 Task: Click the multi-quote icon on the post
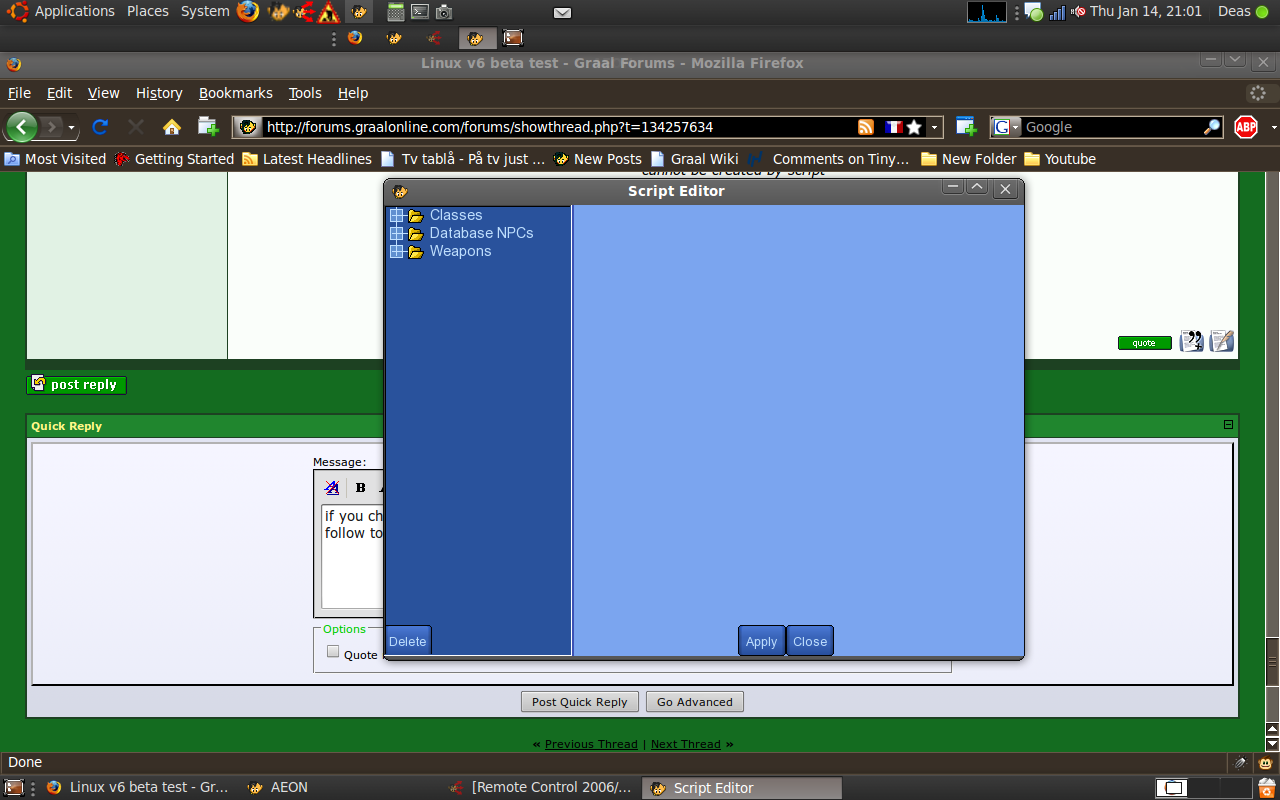(1191, 342)
